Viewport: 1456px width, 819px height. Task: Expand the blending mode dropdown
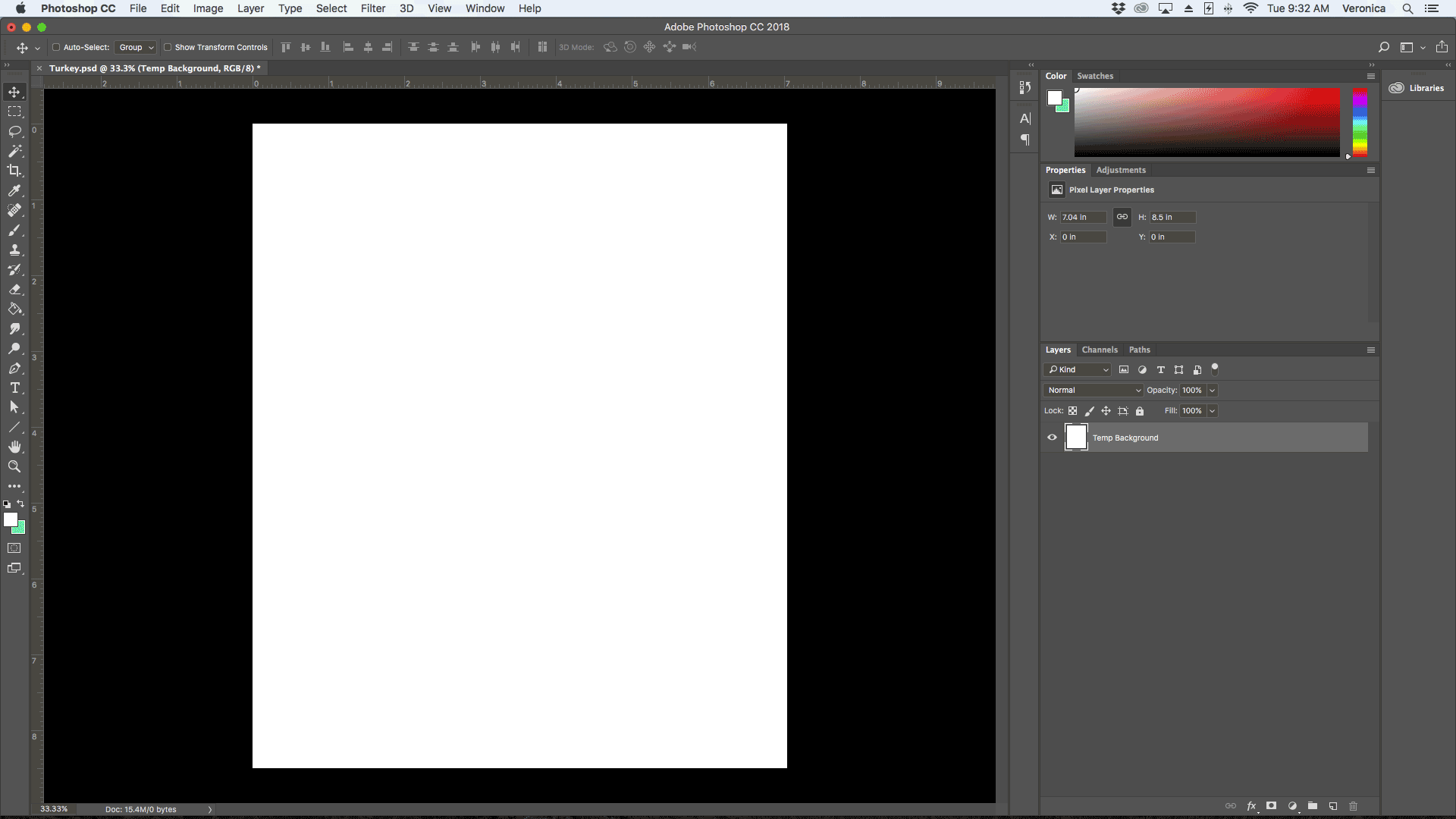(1093, 390)
